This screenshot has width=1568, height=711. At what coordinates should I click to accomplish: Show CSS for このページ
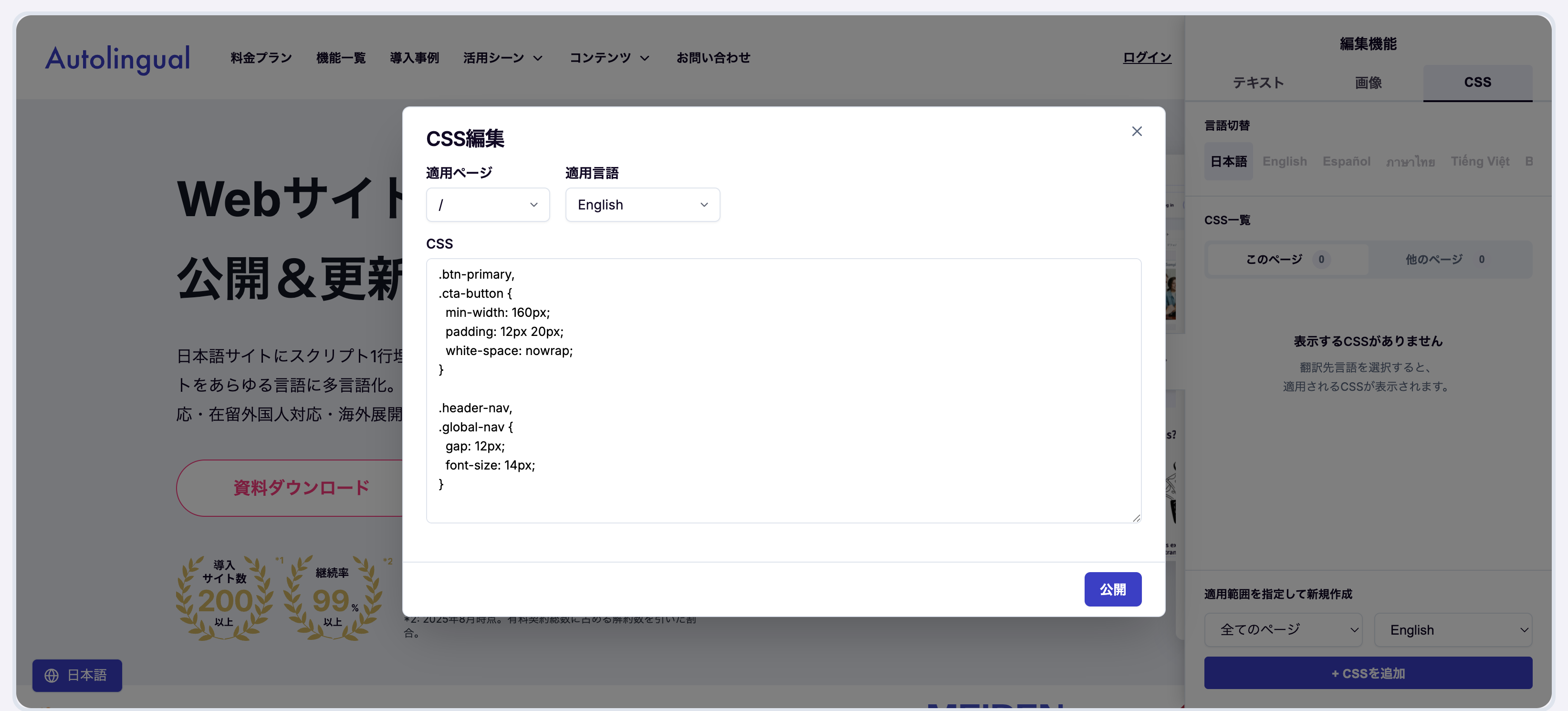pos(1287,259)
